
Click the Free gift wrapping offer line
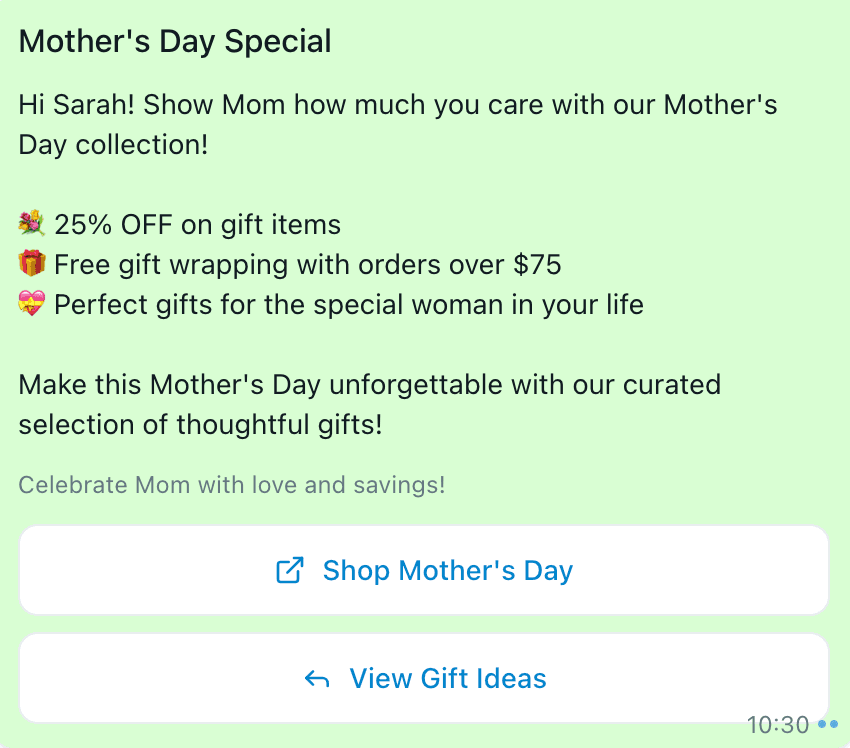coord(308,264)
